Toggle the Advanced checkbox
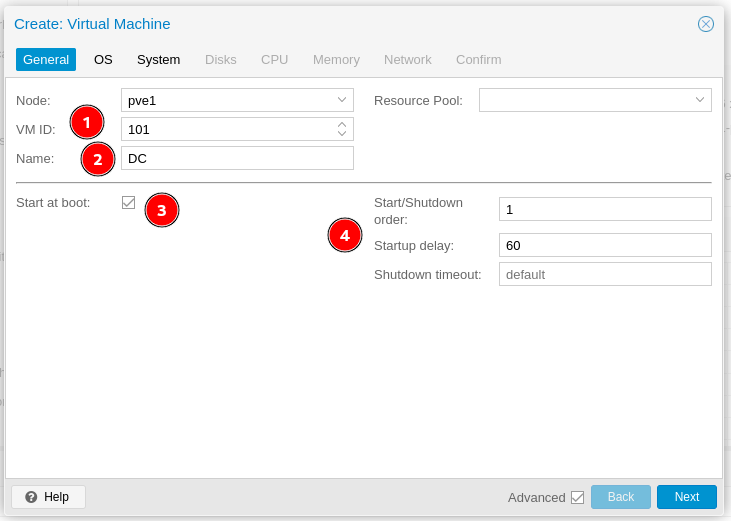The width and height of the screenshot is (731, 521). [577, 497]
